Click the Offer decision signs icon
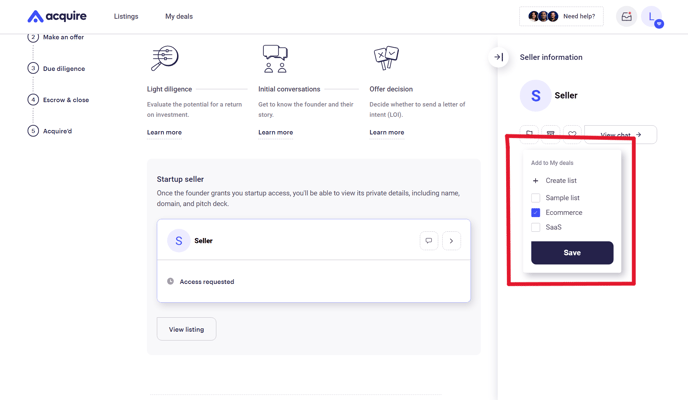This screenshot has height=400, width=688. (386, 58)
